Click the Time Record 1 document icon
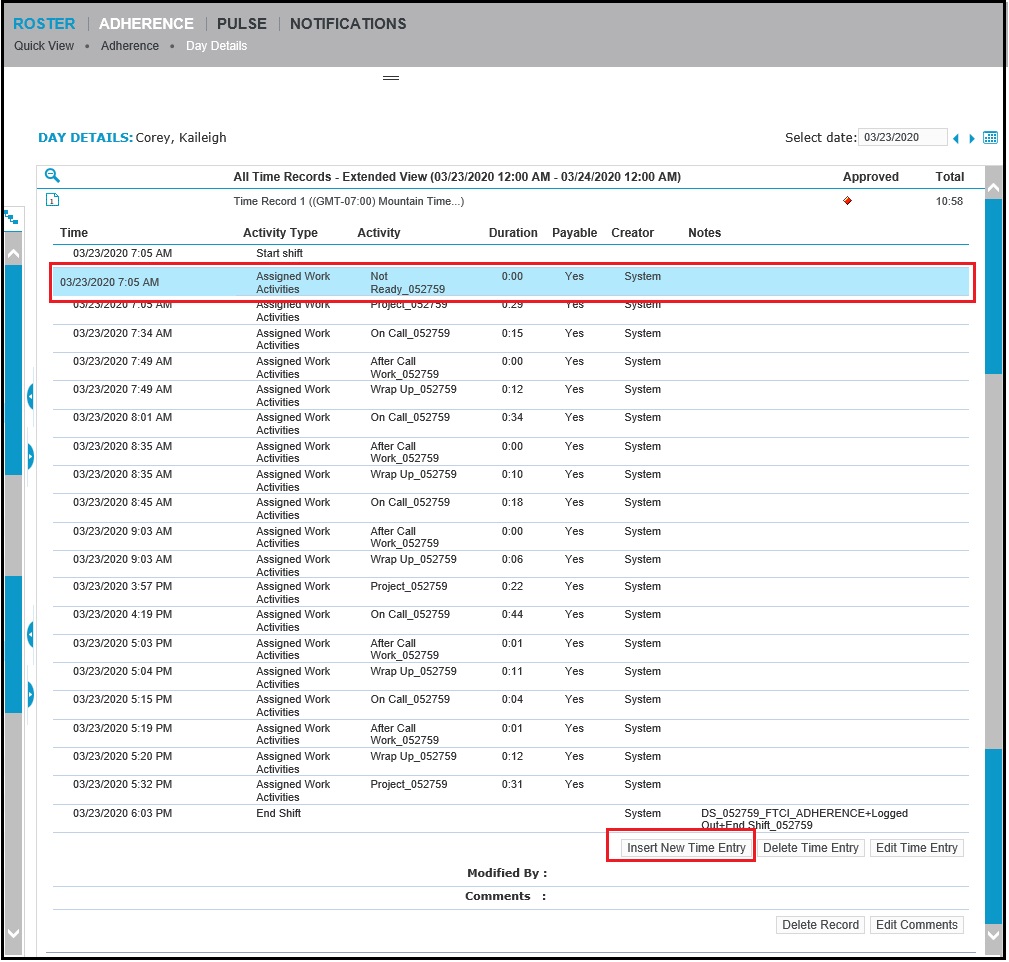Image resolution: width=1009 pixels, height=962 pixels. pos(52,200)
